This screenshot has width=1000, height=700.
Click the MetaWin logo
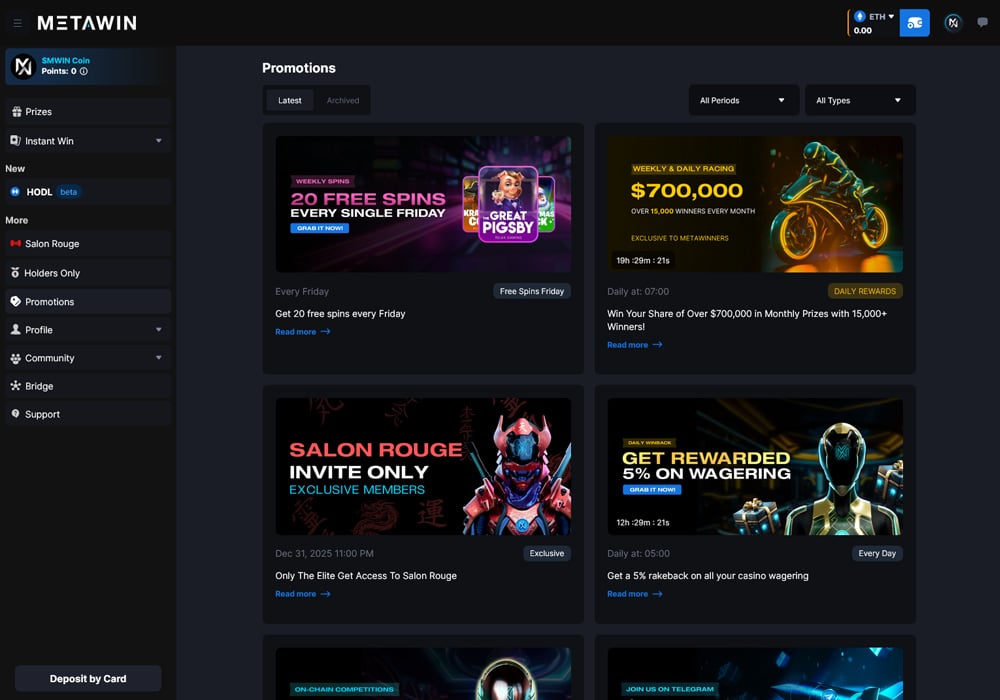(87, 23)
